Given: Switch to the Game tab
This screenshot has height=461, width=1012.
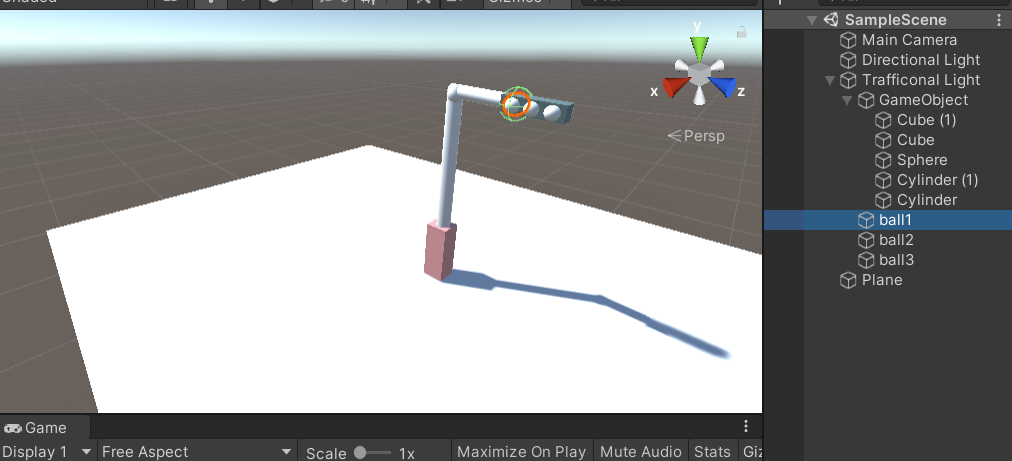Looking at the screenshot, I should point(35,428).
